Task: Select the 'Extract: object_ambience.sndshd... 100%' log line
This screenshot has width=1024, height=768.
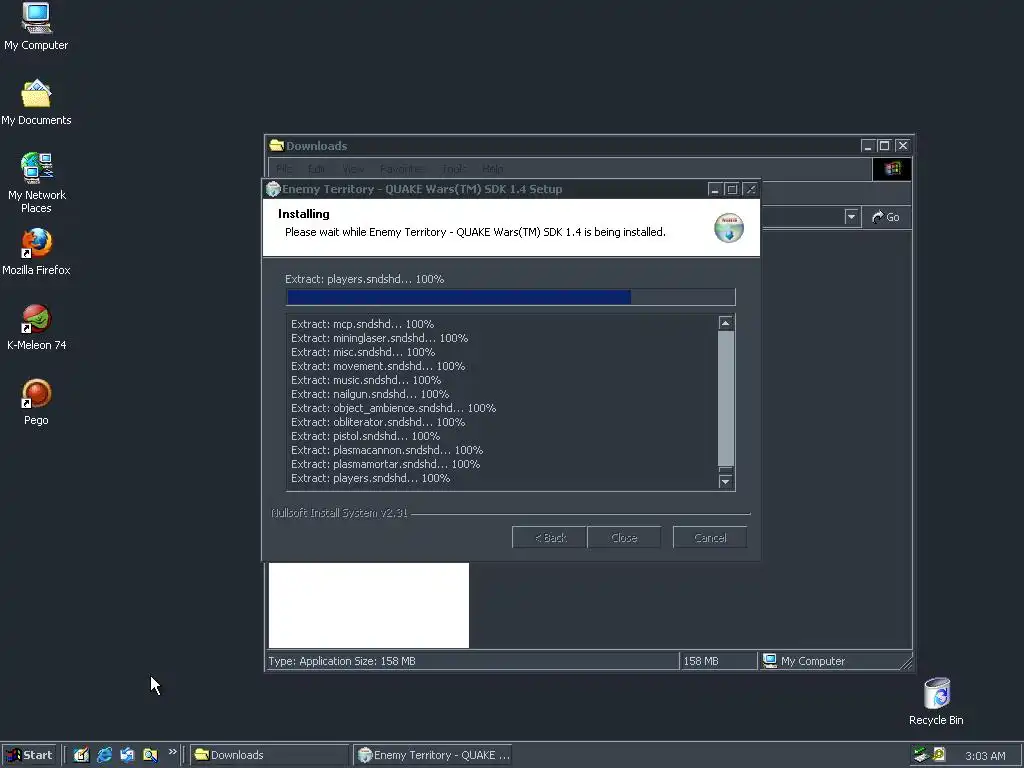Action: (x=394, y=408)
